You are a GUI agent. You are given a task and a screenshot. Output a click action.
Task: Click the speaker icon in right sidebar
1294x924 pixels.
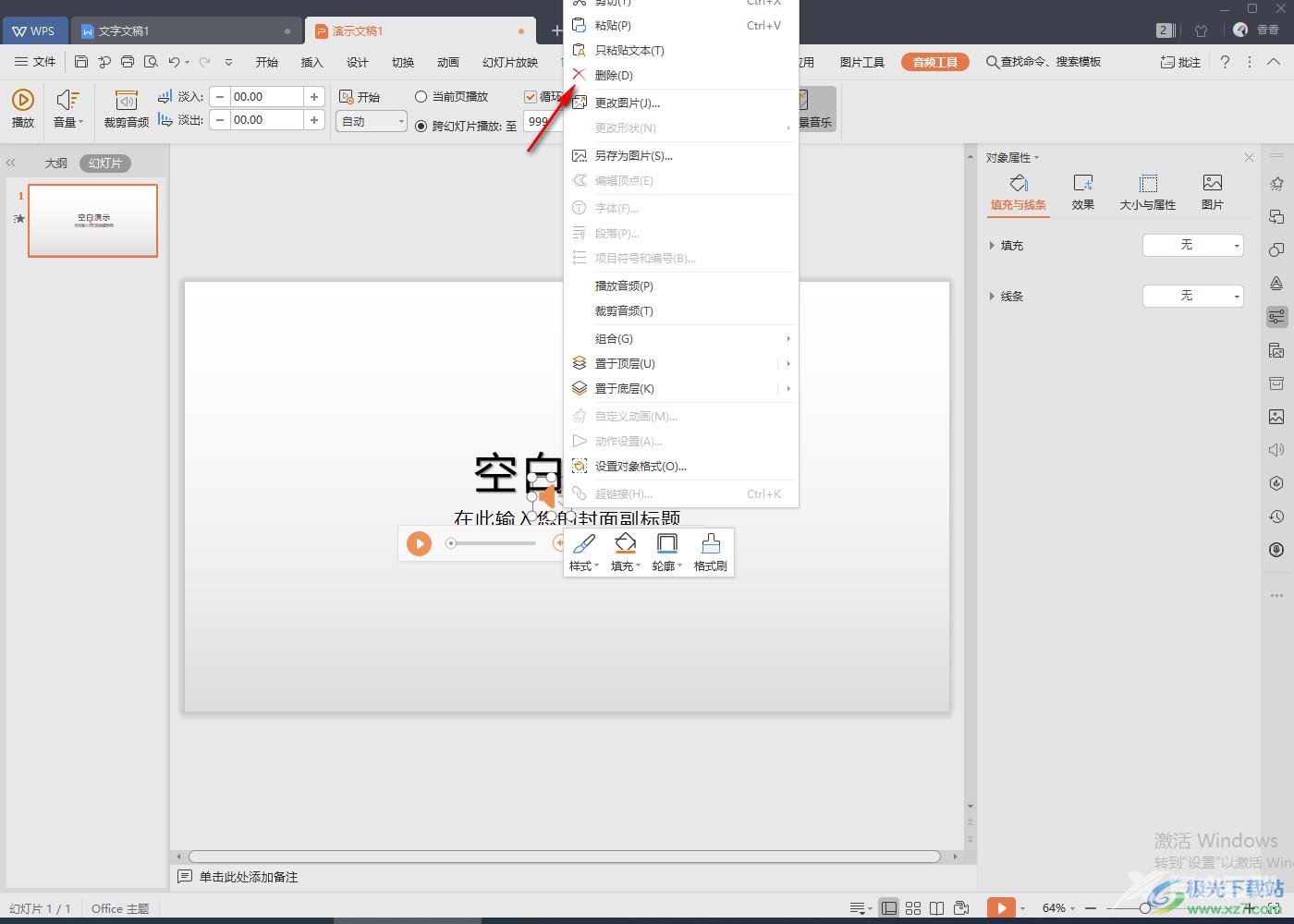(x=1276, y=450)
